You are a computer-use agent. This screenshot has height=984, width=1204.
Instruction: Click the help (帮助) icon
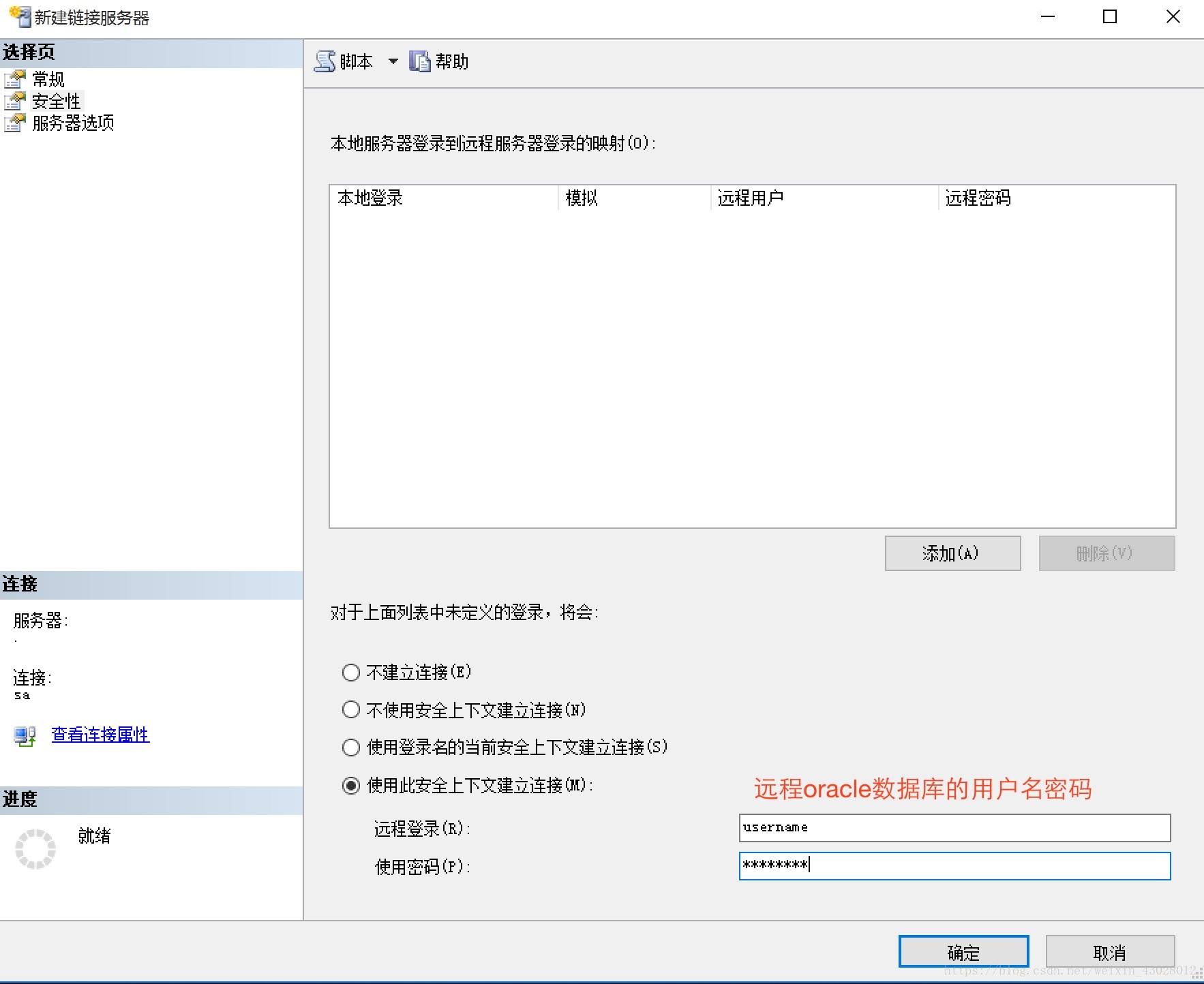tap(420, 61)
